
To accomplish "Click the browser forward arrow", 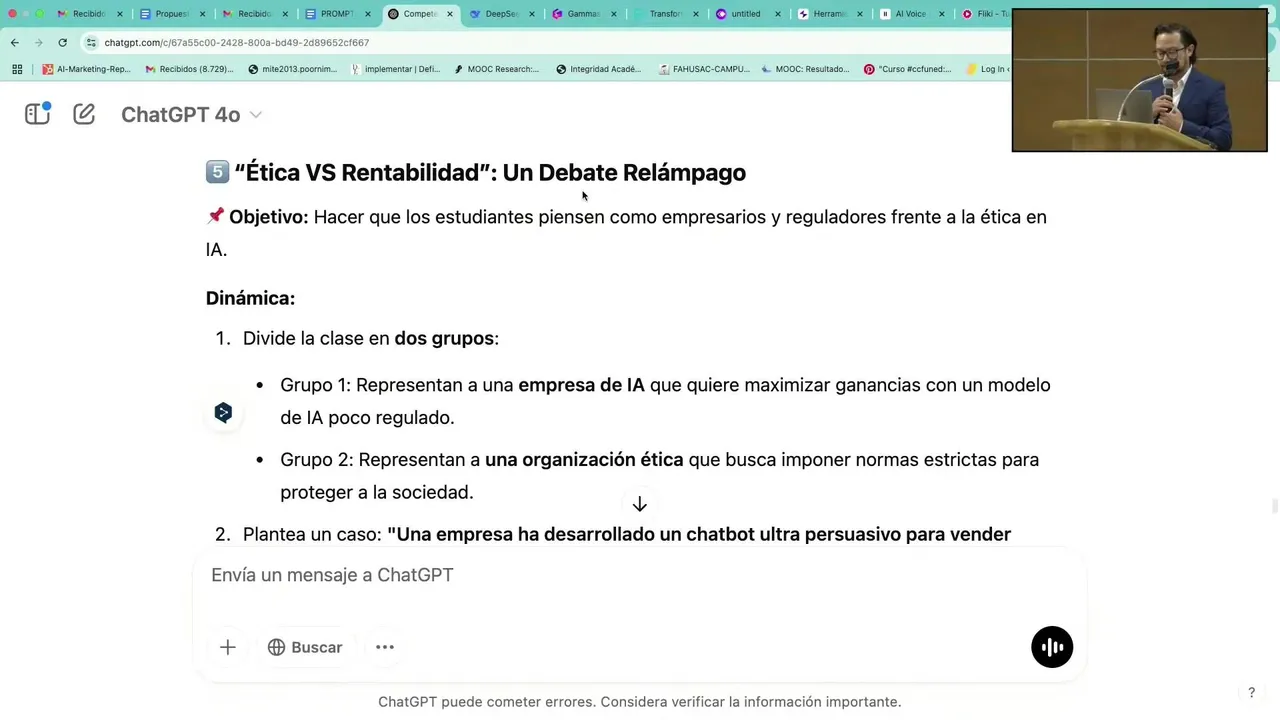I will coord(39,42).
